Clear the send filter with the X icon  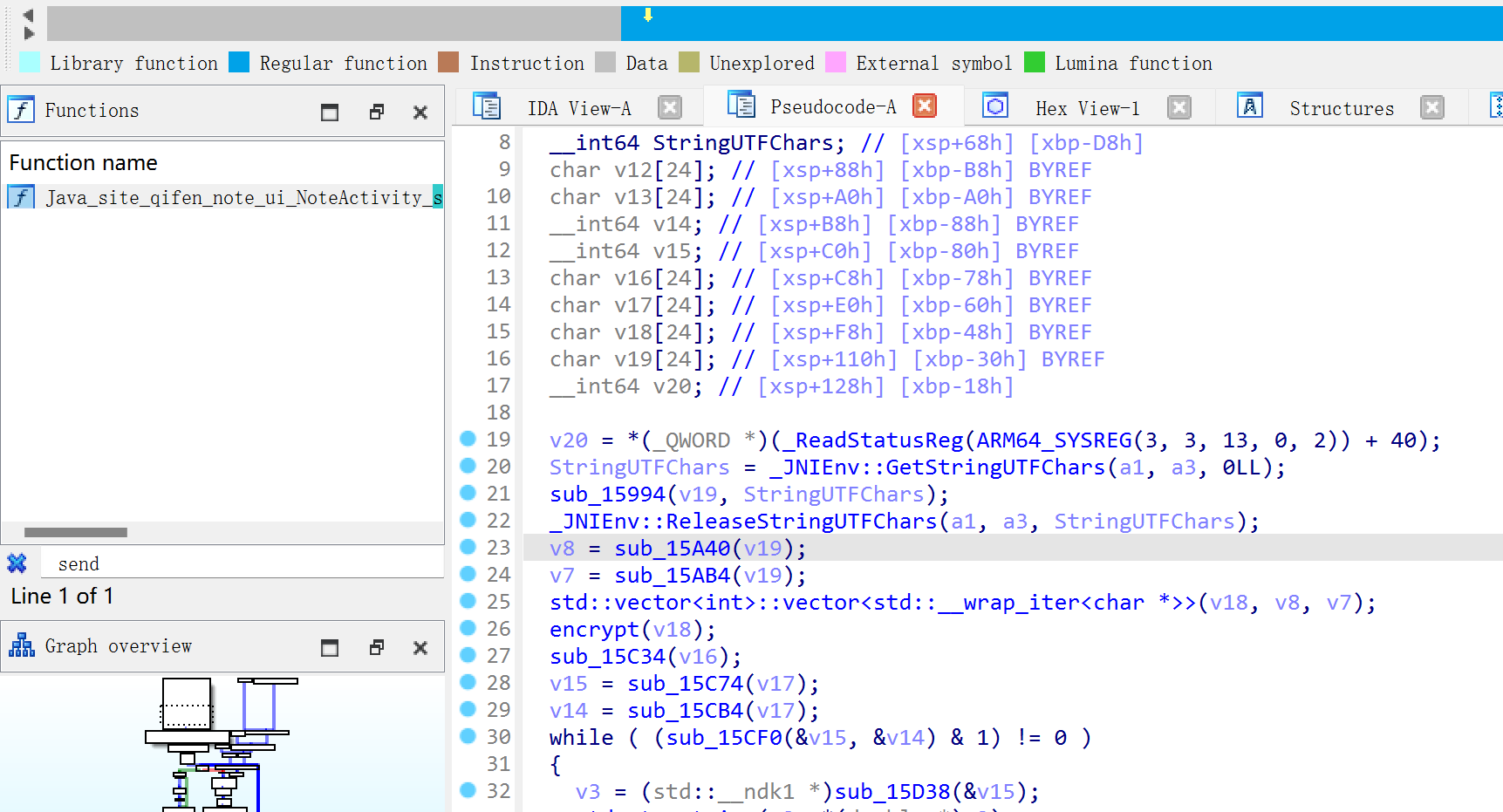coord(17,563)
